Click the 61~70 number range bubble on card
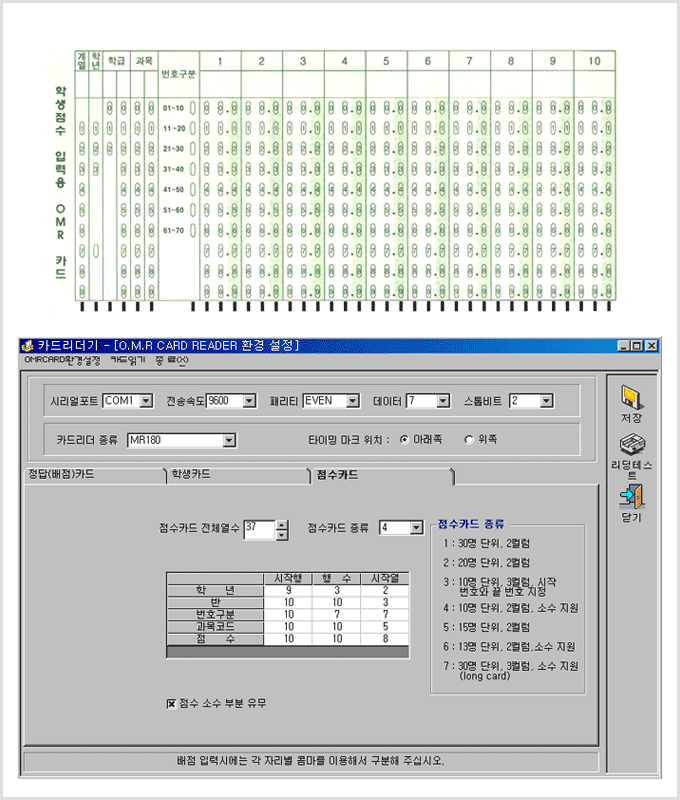This screenshot has width=680, height=800. point(193,231)
